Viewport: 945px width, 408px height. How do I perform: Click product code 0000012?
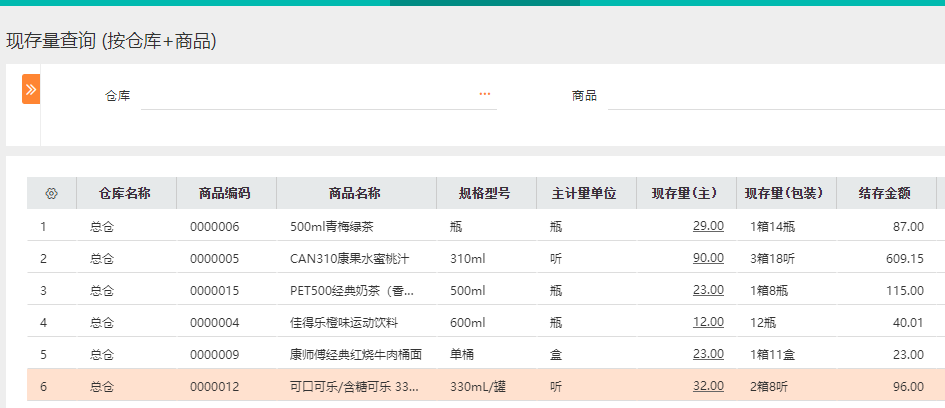tap(215, 387)
